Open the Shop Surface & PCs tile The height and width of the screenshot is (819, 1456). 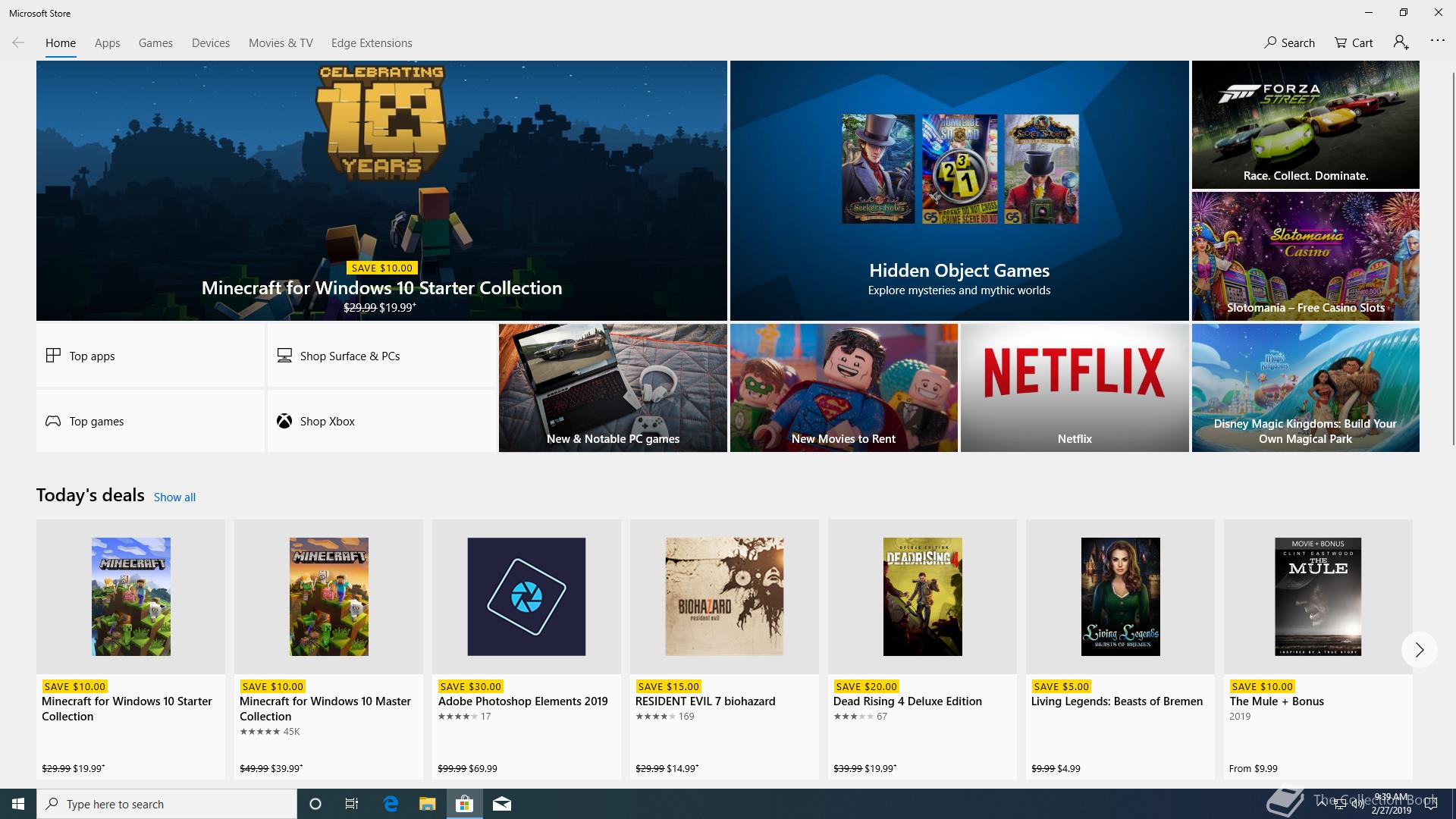pyautogui.click(x=381, y=356)
